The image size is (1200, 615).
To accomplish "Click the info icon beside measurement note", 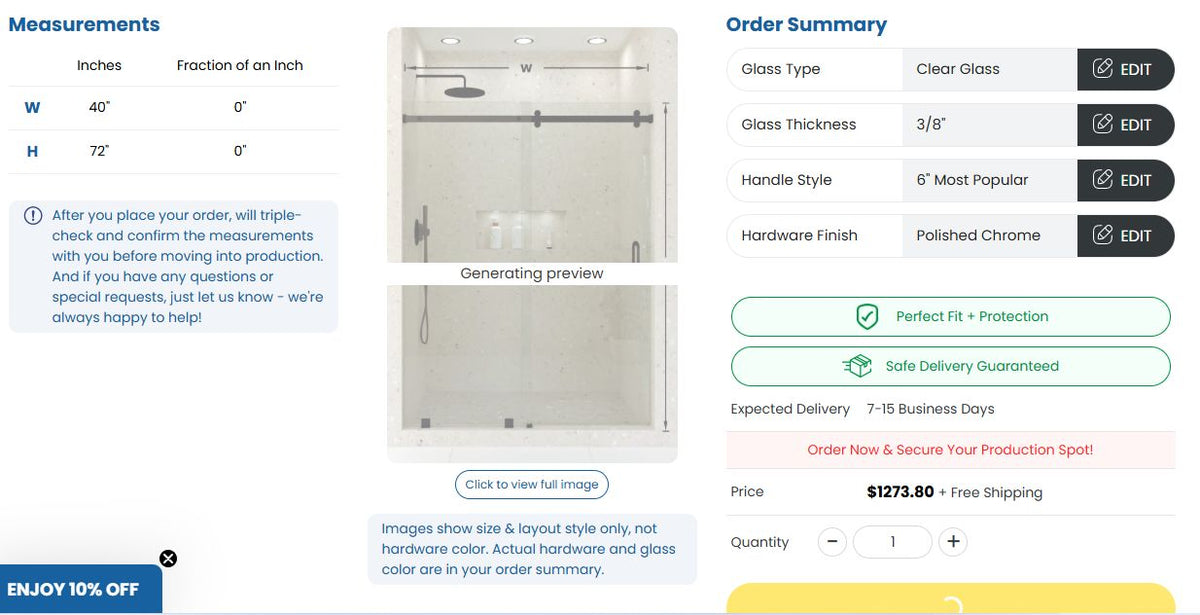I will click(33, 216).
